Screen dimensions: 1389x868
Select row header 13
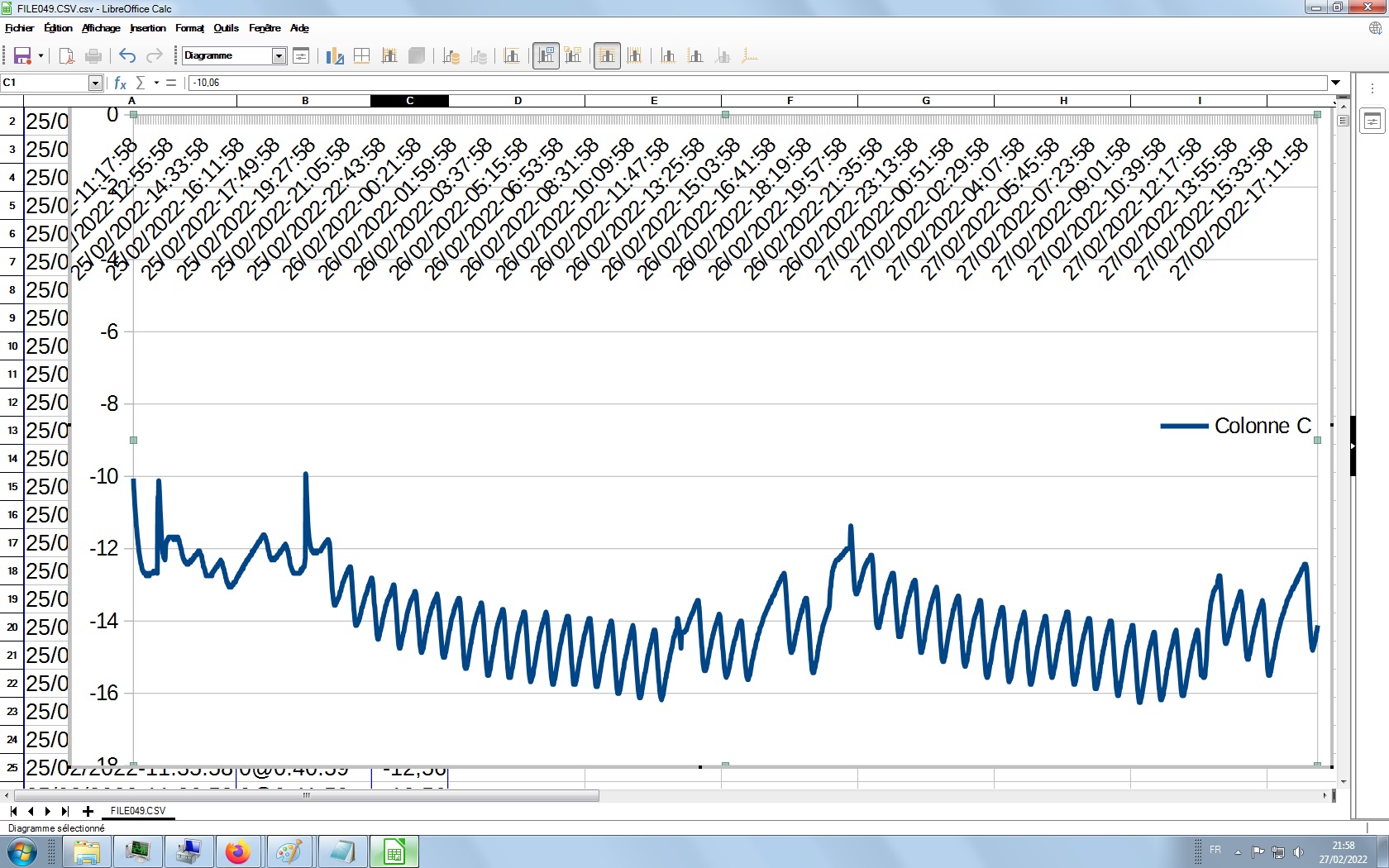(x=12, y=431)
